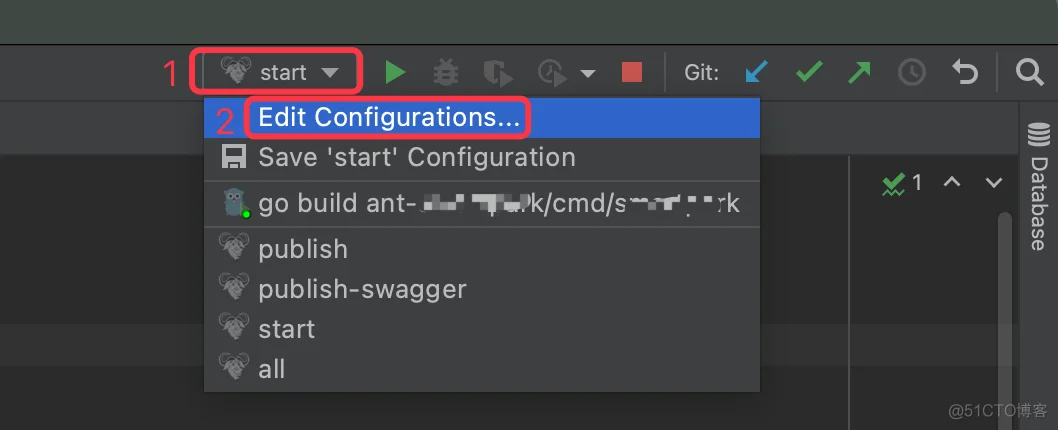Commit changes using green checkmark
1058x430 pixels.
(808, 72)
